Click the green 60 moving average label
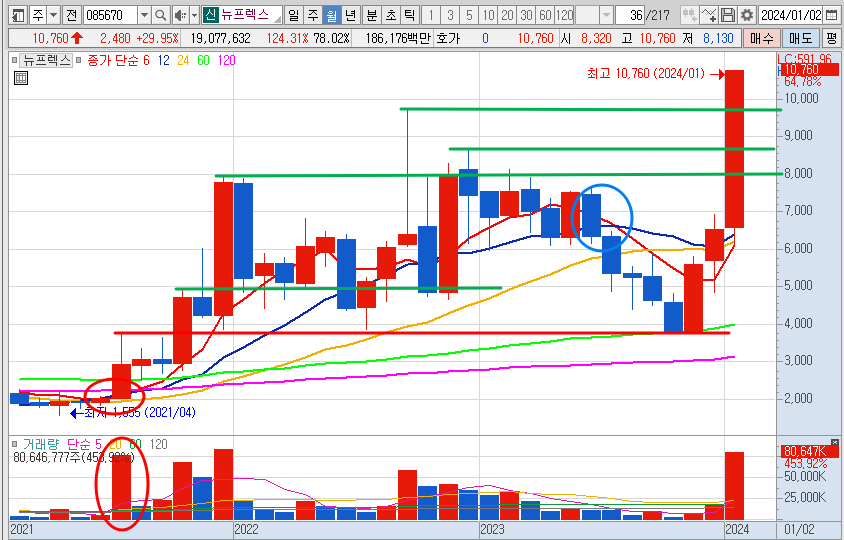Screen dimensions: 844x540 [x=203, y=60]
